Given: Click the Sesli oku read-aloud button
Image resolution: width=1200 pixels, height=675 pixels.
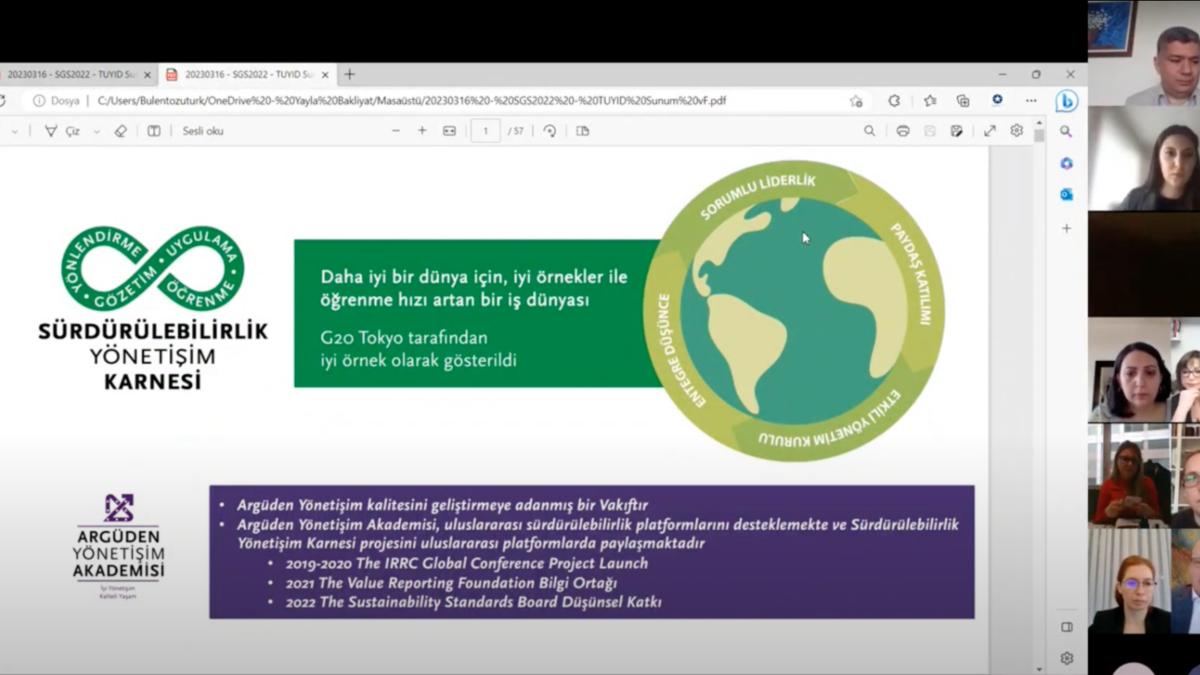Looking at the screenshot, I should (203, 131).
